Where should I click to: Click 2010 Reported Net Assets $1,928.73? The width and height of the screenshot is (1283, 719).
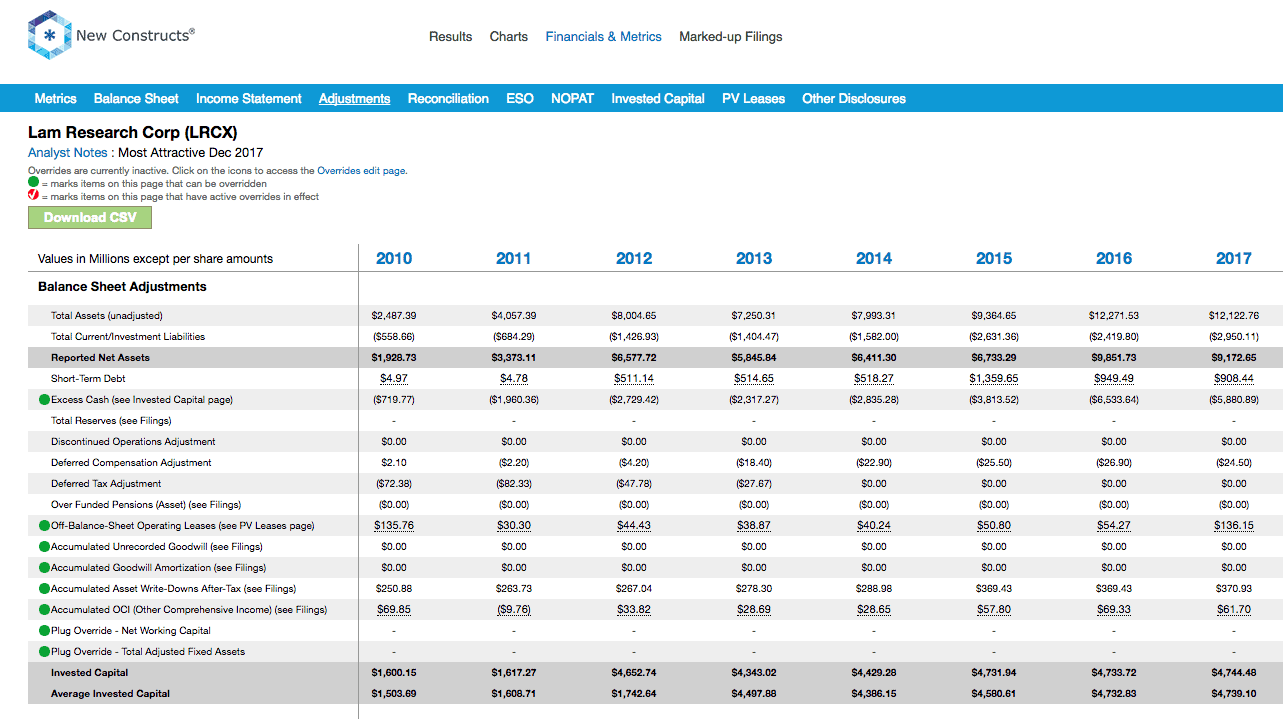pos(394,358)
